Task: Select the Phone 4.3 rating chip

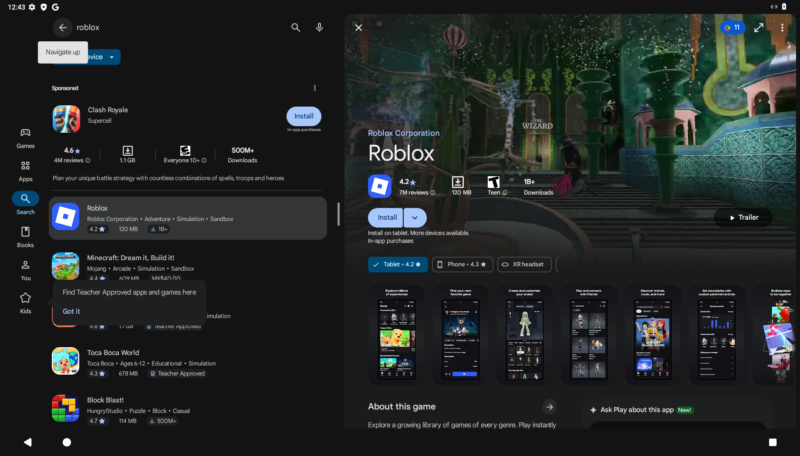Action: pos(462,265)
